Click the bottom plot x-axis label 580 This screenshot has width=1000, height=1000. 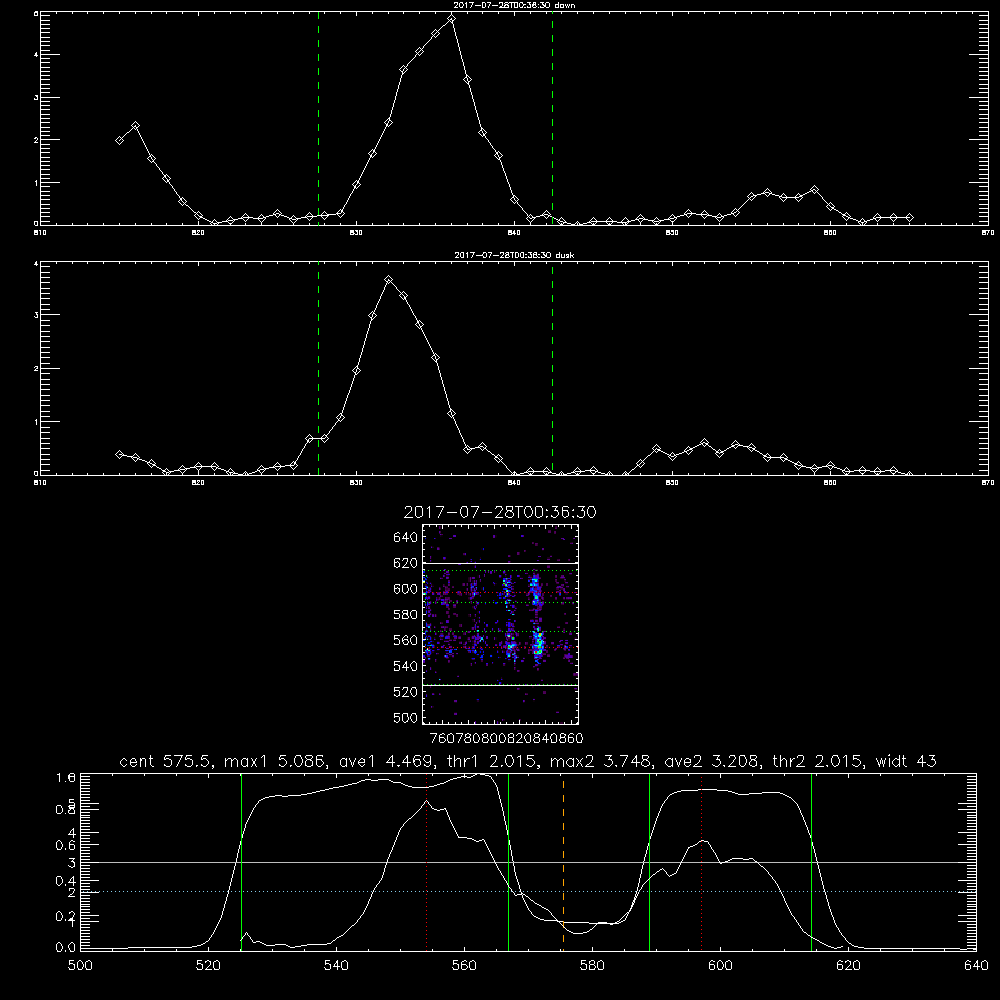click(x=592, y=965)
